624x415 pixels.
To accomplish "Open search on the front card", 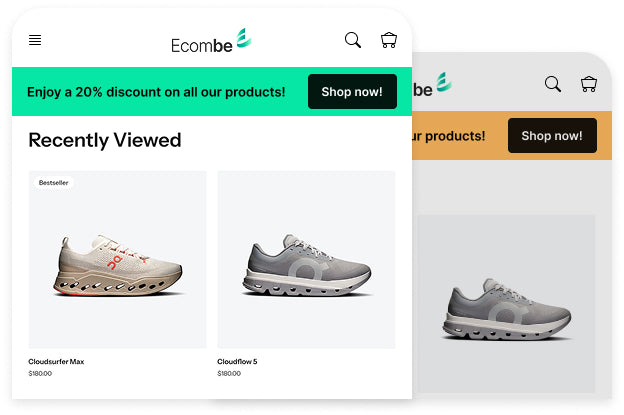I will (x=353, y=40).
